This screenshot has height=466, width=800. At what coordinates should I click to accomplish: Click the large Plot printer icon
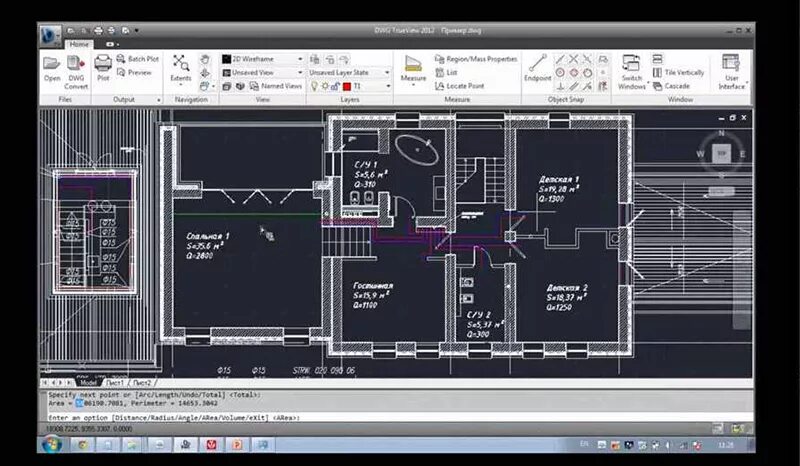pyautogui.click(x=103, y=63)
